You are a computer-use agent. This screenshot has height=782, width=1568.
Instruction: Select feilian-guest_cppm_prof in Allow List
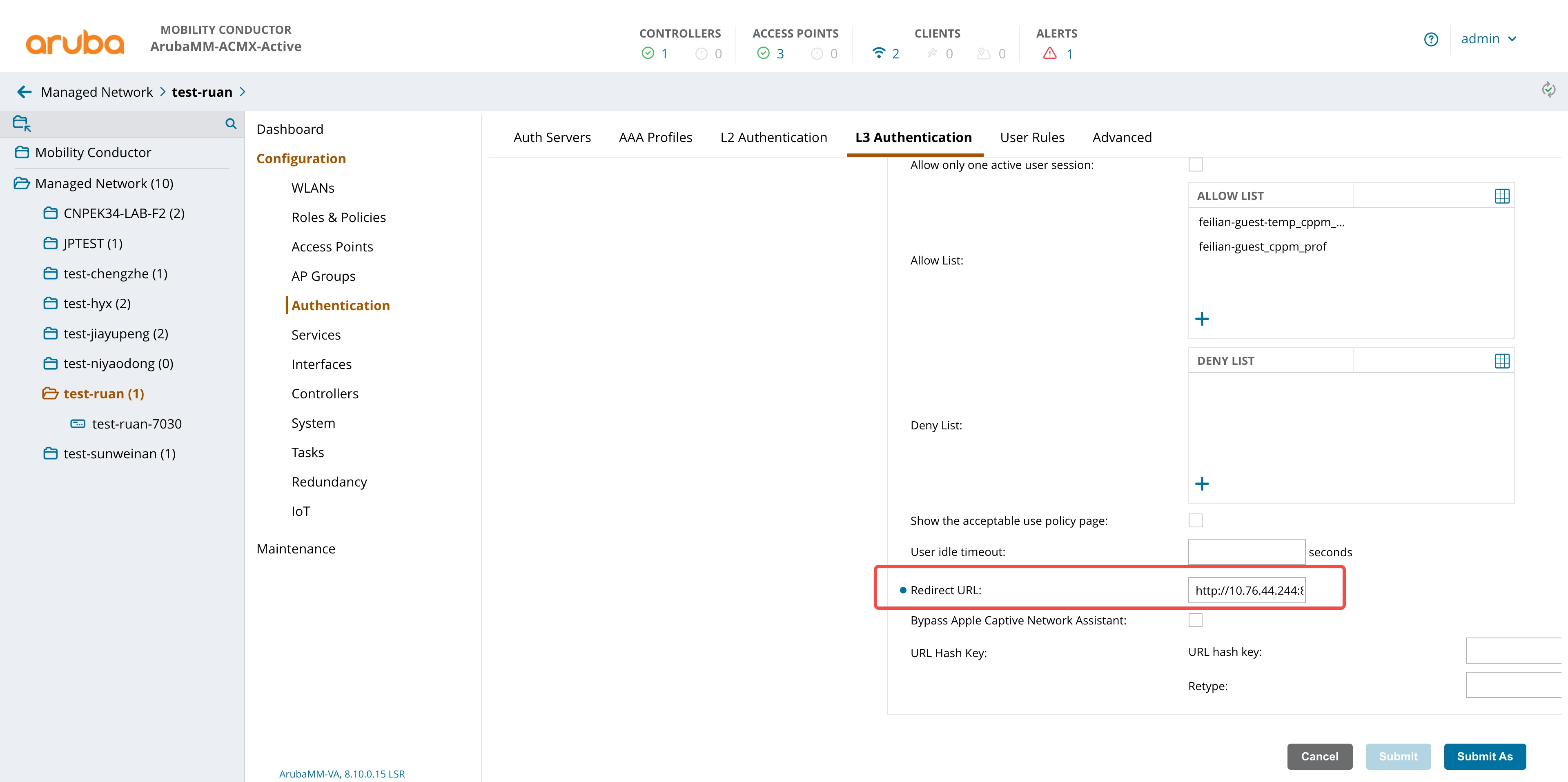pyautogui.click(x=1263, y=247)
